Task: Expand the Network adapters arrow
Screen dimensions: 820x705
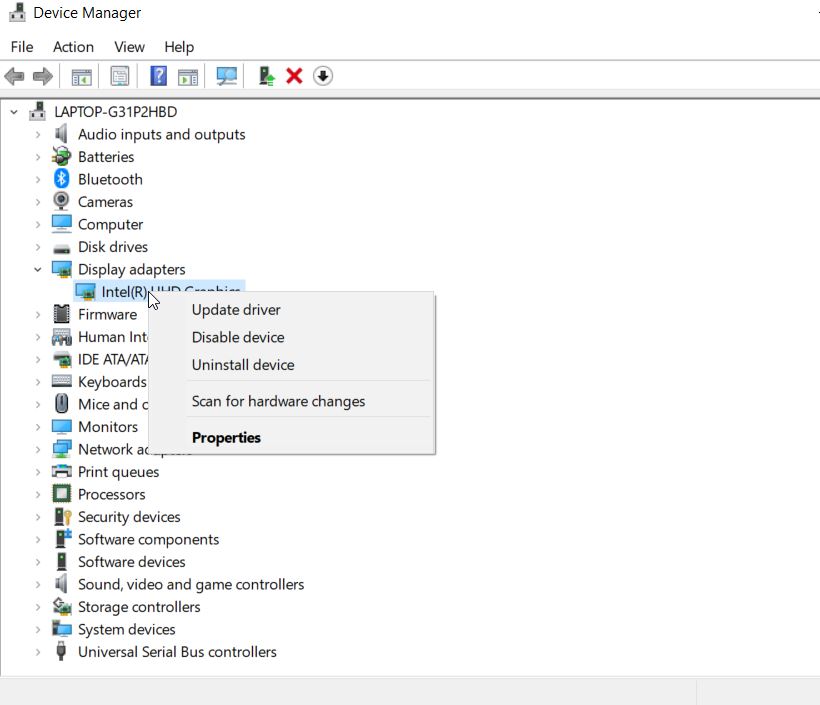Action: (38, 449)
